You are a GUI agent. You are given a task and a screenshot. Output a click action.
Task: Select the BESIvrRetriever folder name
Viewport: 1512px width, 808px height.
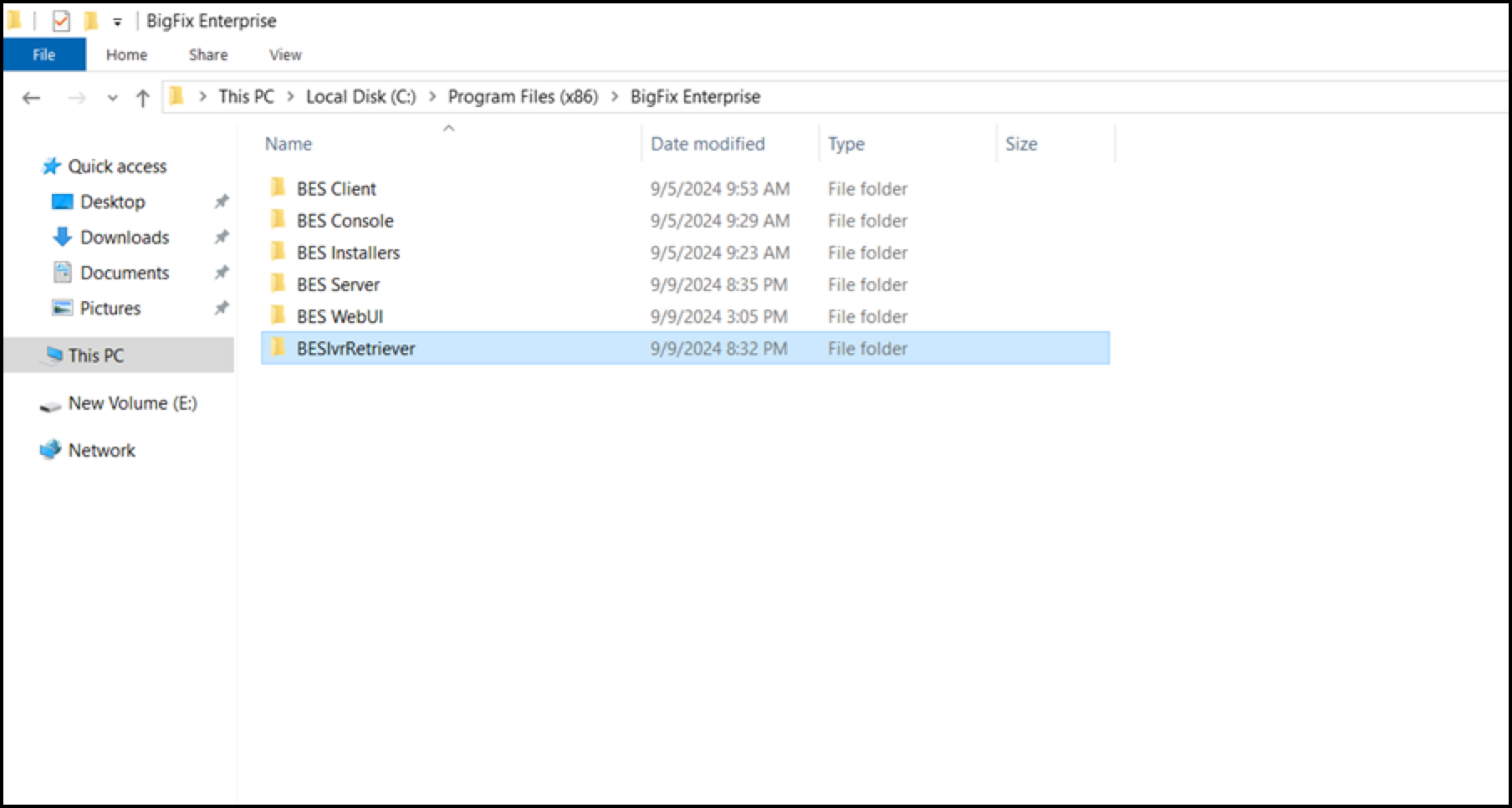click(x=355, y=348)
